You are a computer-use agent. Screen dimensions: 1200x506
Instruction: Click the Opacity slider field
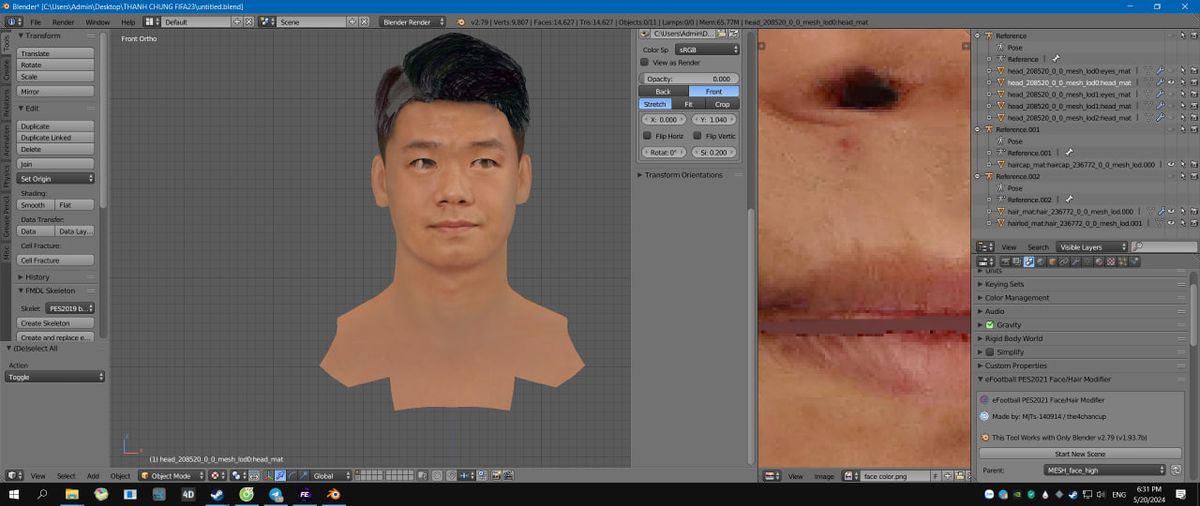point(689,78)
